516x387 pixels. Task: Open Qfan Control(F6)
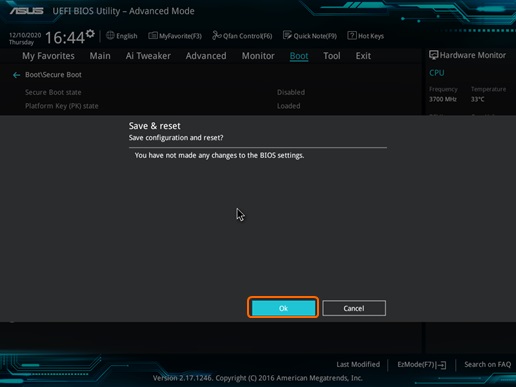(242, 36)
